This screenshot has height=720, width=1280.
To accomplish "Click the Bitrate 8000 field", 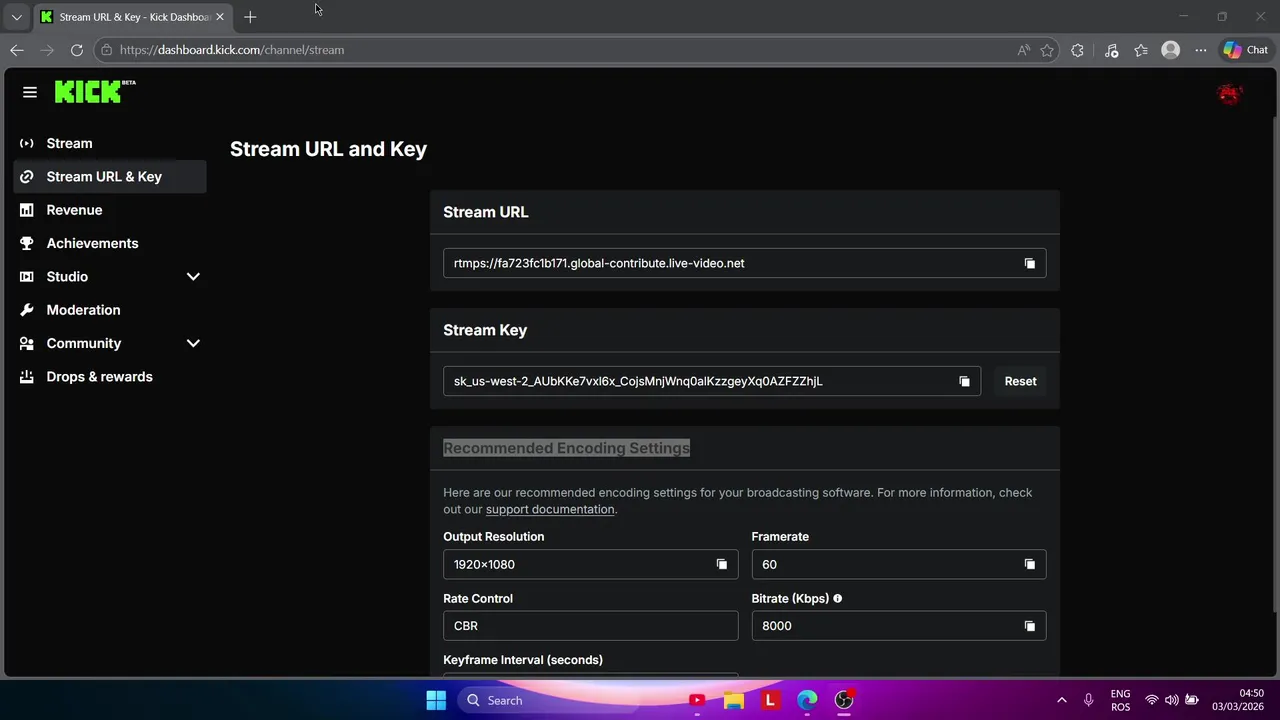I will (x=898, y=626).
